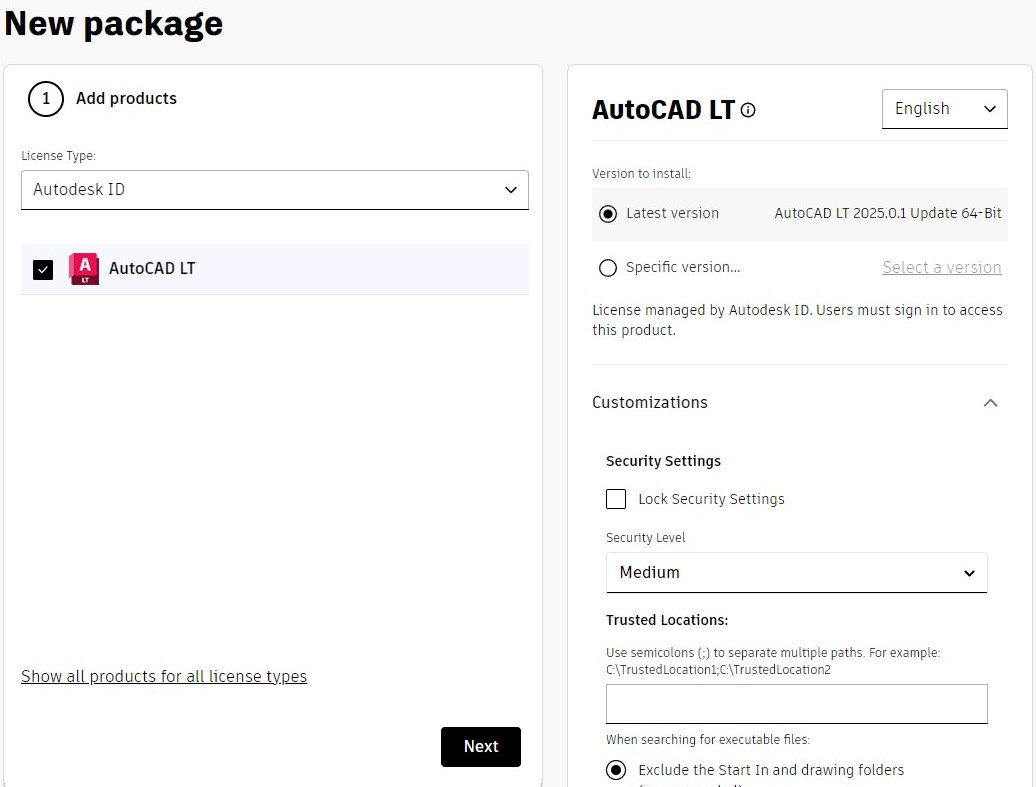Image resolution: width=1036 pixels, height=787 pixels.
Task: Click the Next button
Action: click(x=481, y=747)
